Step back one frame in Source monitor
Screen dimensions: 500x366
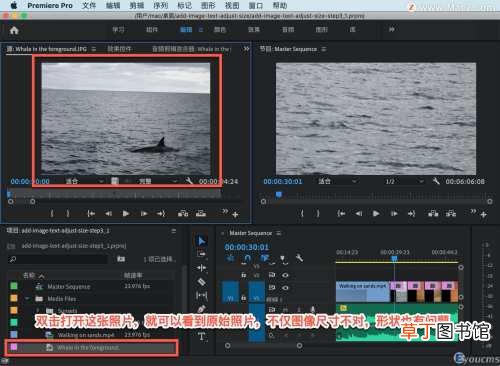pyautogui.click(x=108, y=213)
